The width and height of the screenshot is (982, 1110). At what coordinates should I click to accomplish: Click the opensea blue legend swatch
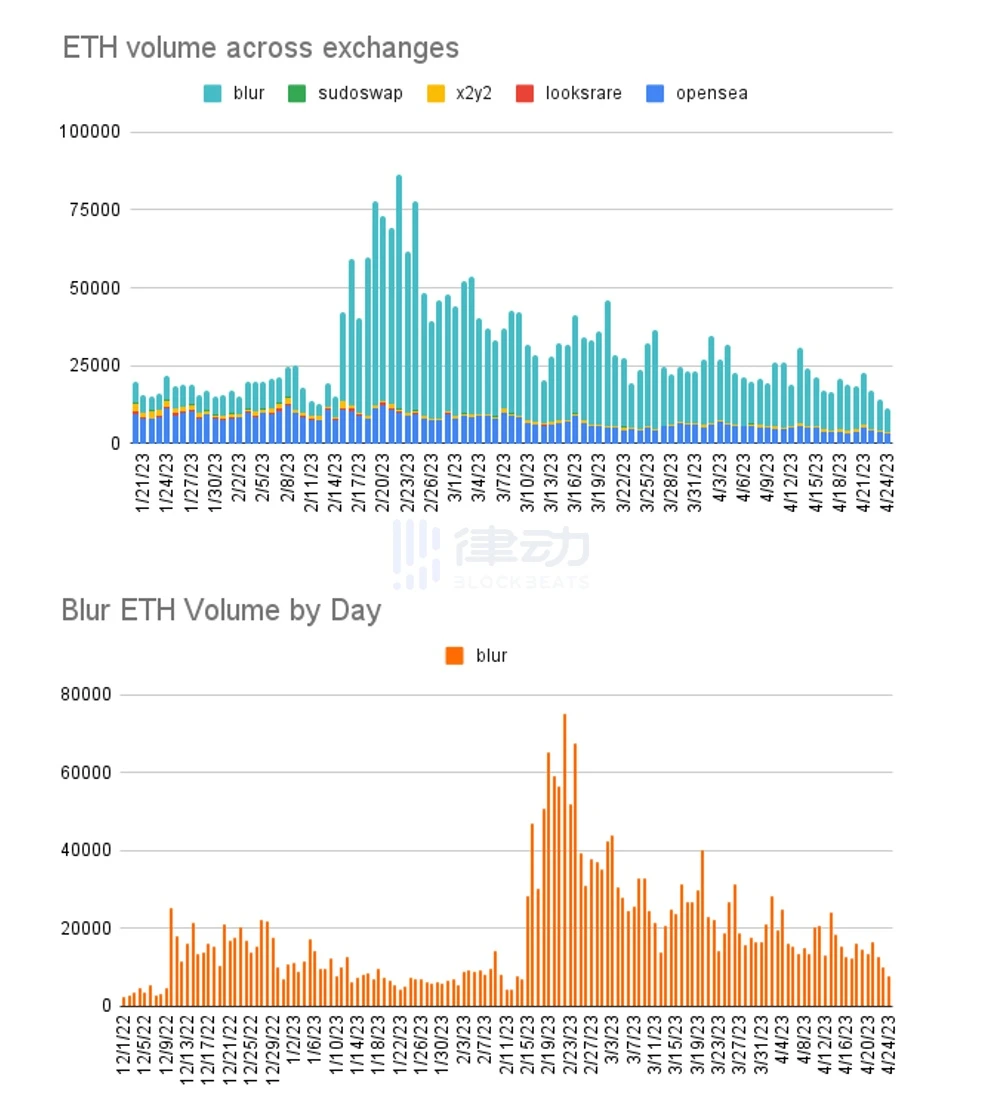[x=655, y=93]
